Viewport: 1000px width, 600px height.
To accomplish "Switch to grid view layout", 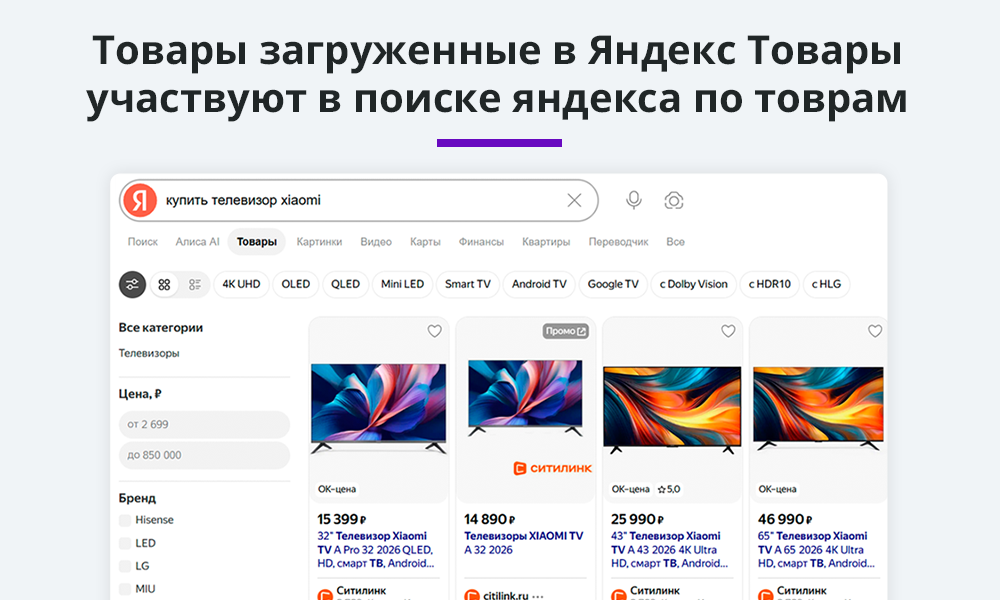I will [165, 284].
